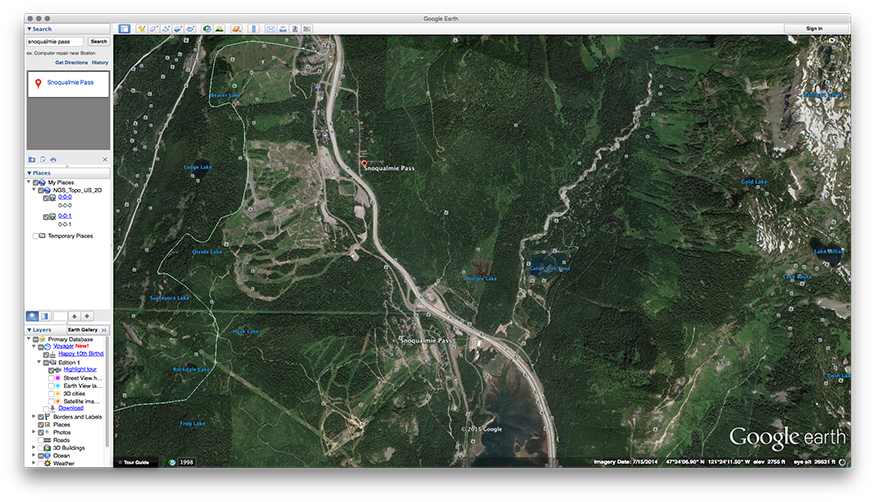
Task: Open Get Directions link
Action: pos(71,62)
